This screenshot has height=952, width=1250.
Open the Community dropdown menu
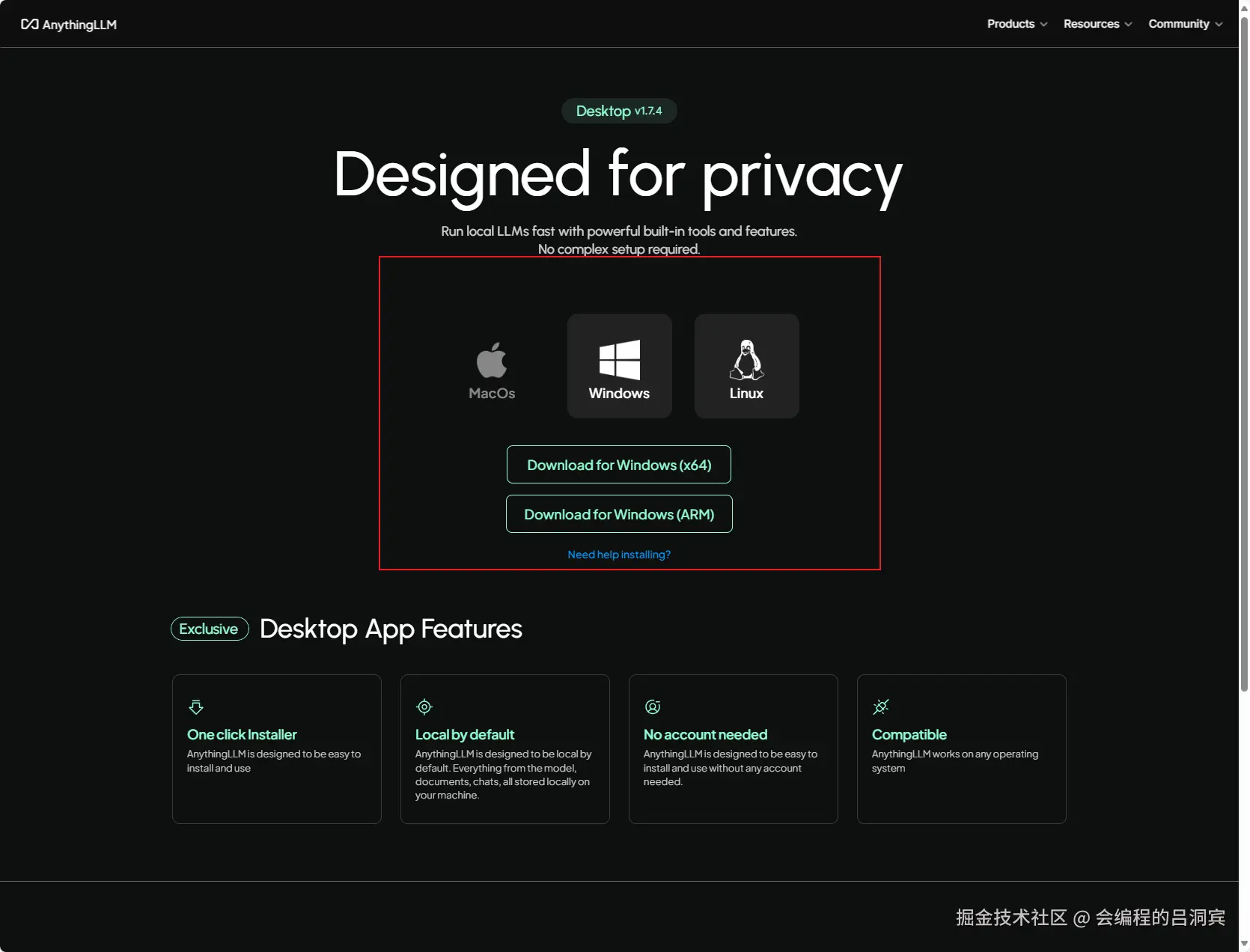tap(1186, 24)
